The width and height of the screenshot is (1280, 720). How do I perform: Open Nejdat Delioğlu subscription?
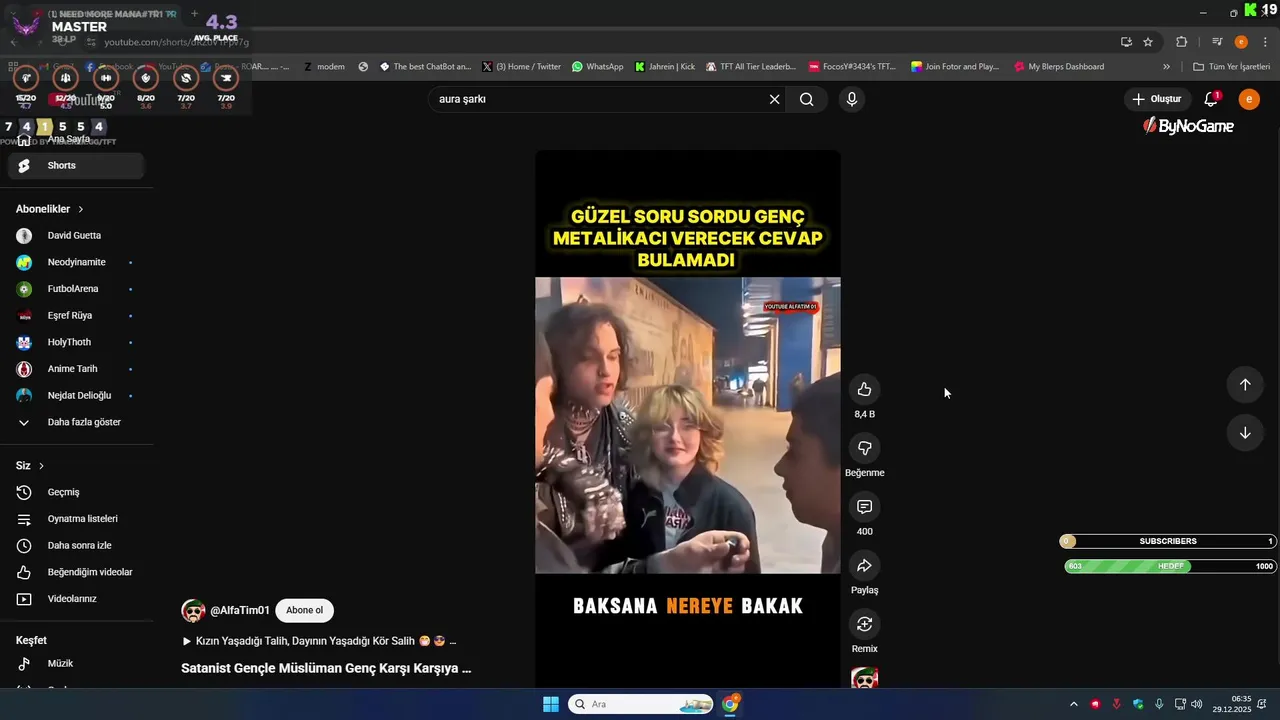tap(76, 396)
